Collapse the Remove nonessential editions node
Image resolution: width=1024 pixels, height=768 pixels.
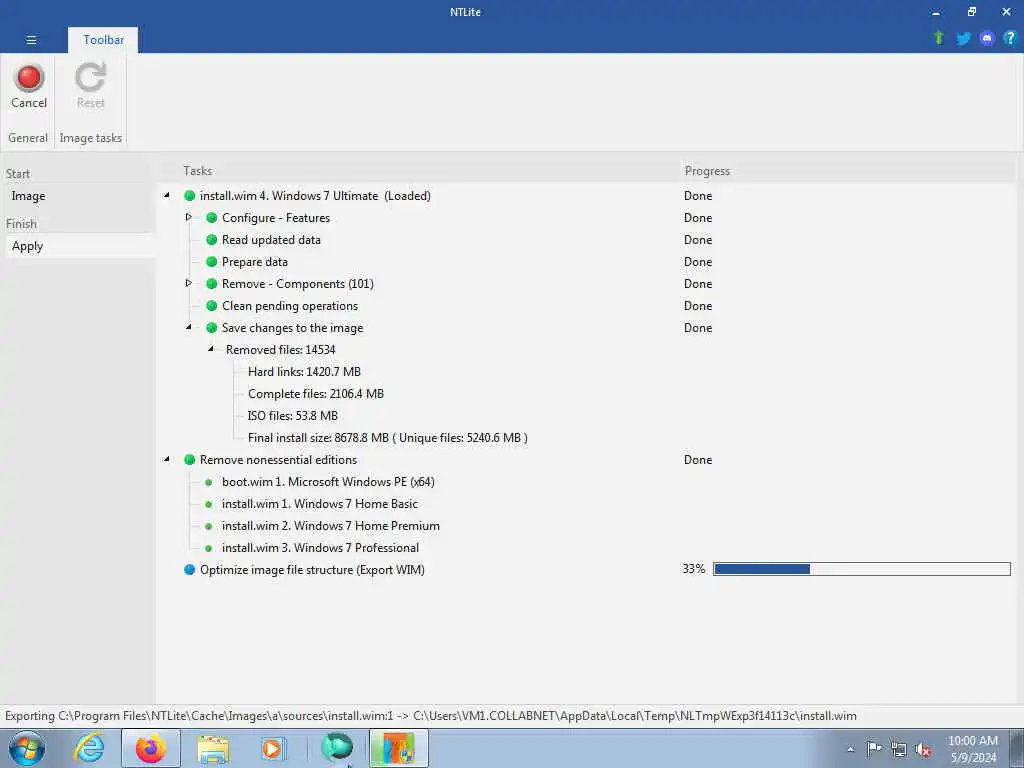[x=167, y=458]
